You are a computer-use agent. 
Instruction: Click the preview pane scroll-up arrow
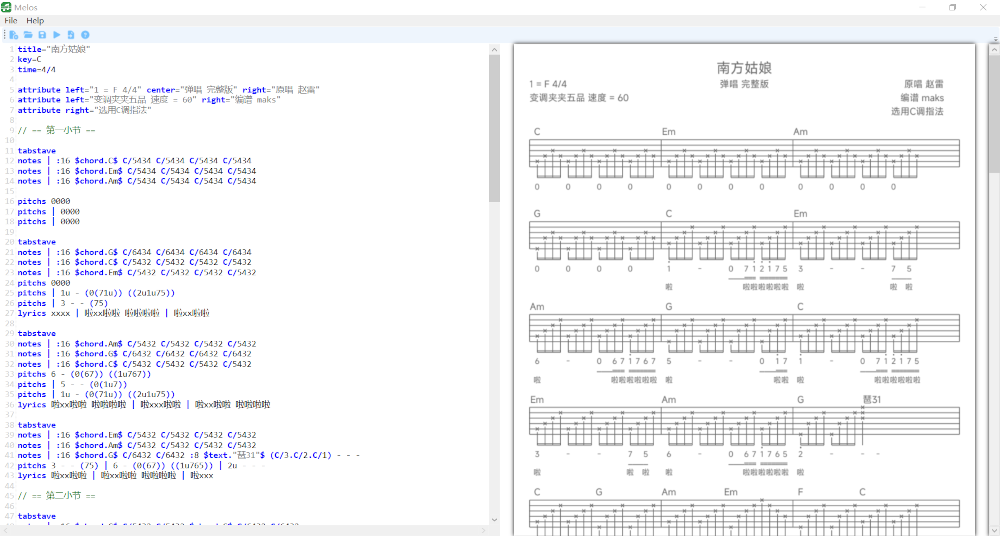click(994, 47)
